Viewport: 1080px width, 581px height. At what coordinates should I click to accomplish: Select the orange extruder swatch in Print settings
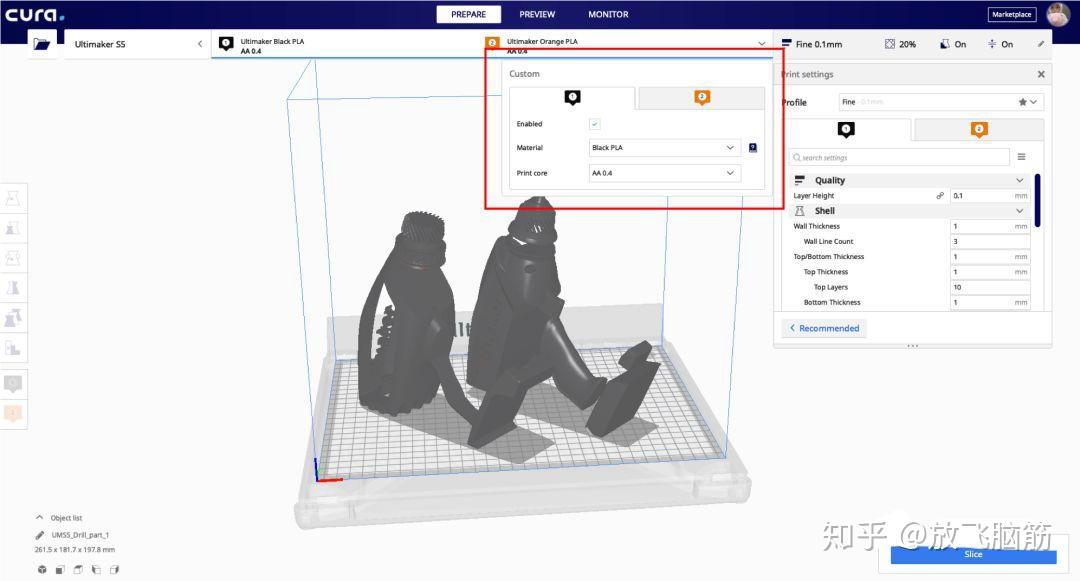coord(978,129)
